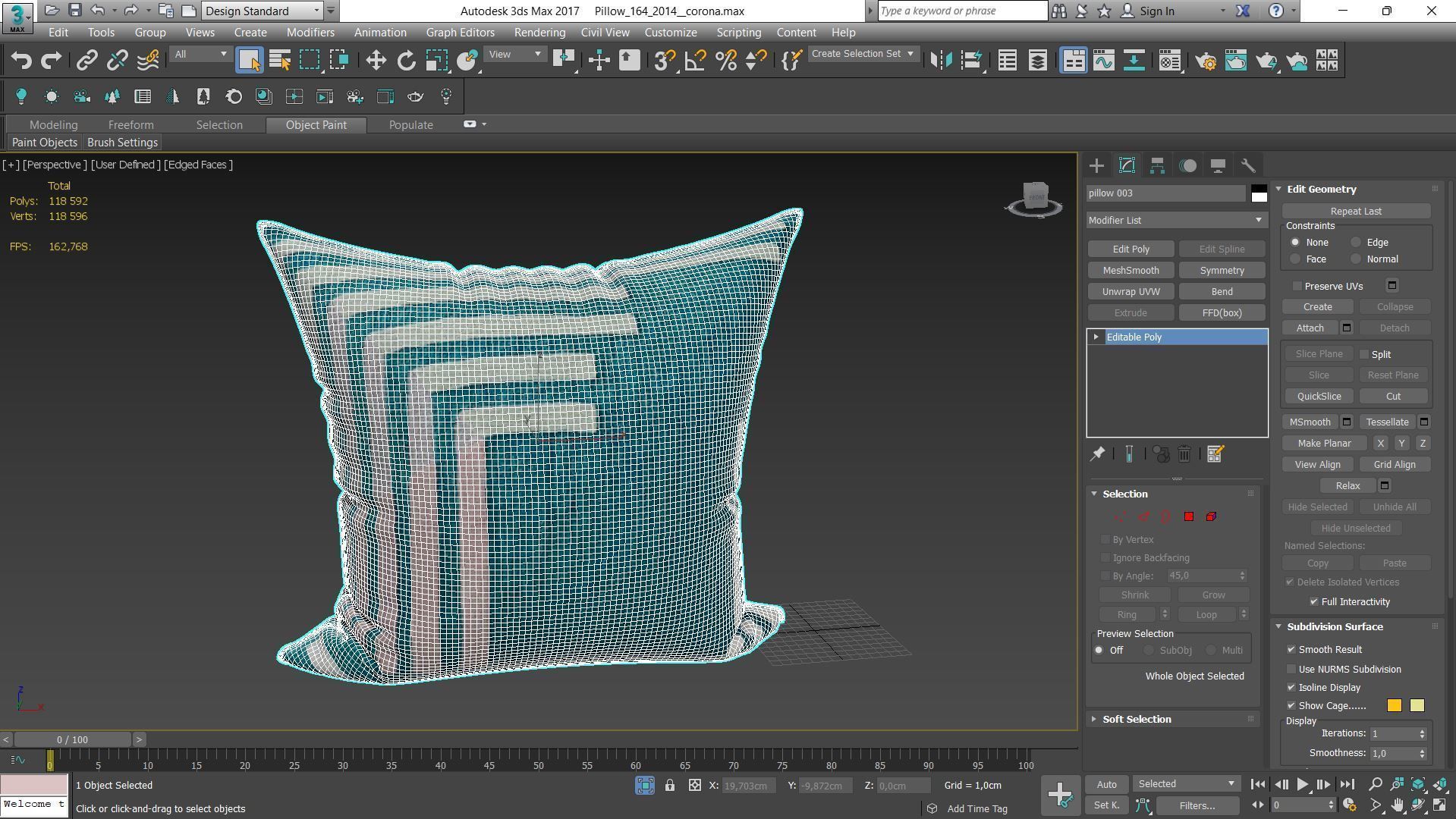
Task: Click the QuickSlice button
Action: 1319,397
